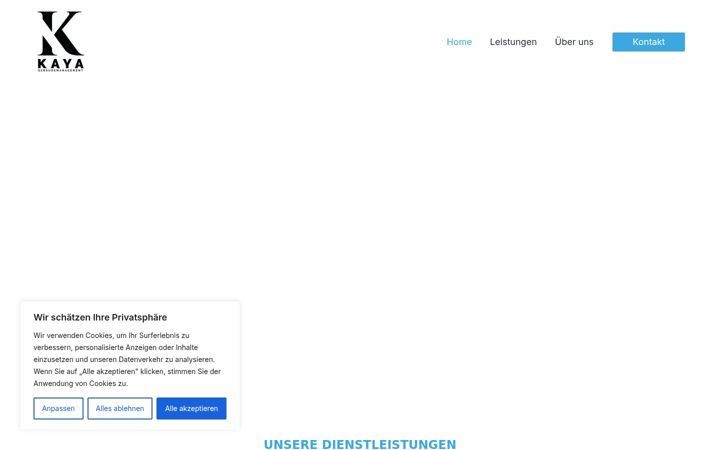Go to the Über uns page
The width and height of the screenshot is (720, 450).
(x=574, y=42)
